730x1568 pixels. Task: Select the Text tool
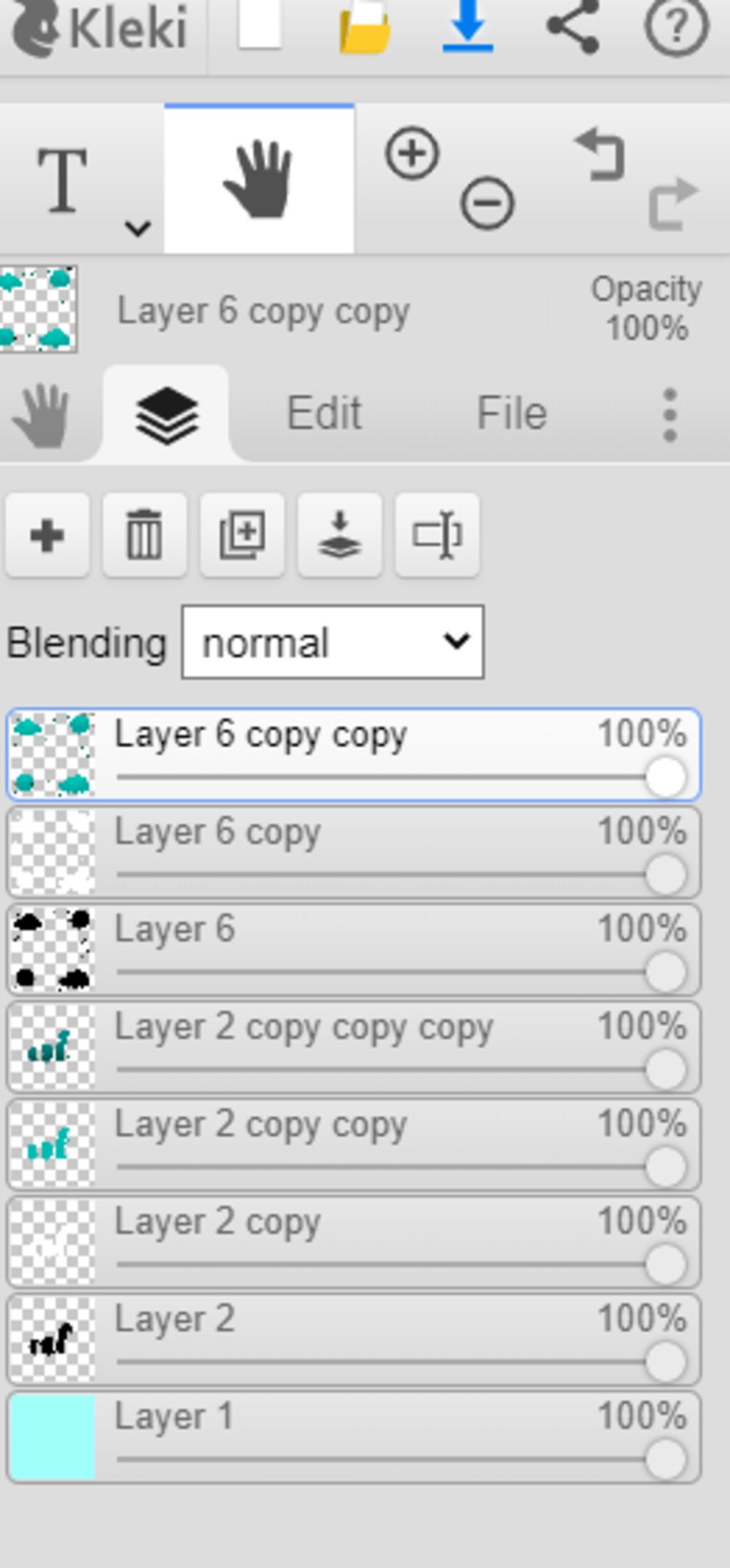click(x=63, y=180)
